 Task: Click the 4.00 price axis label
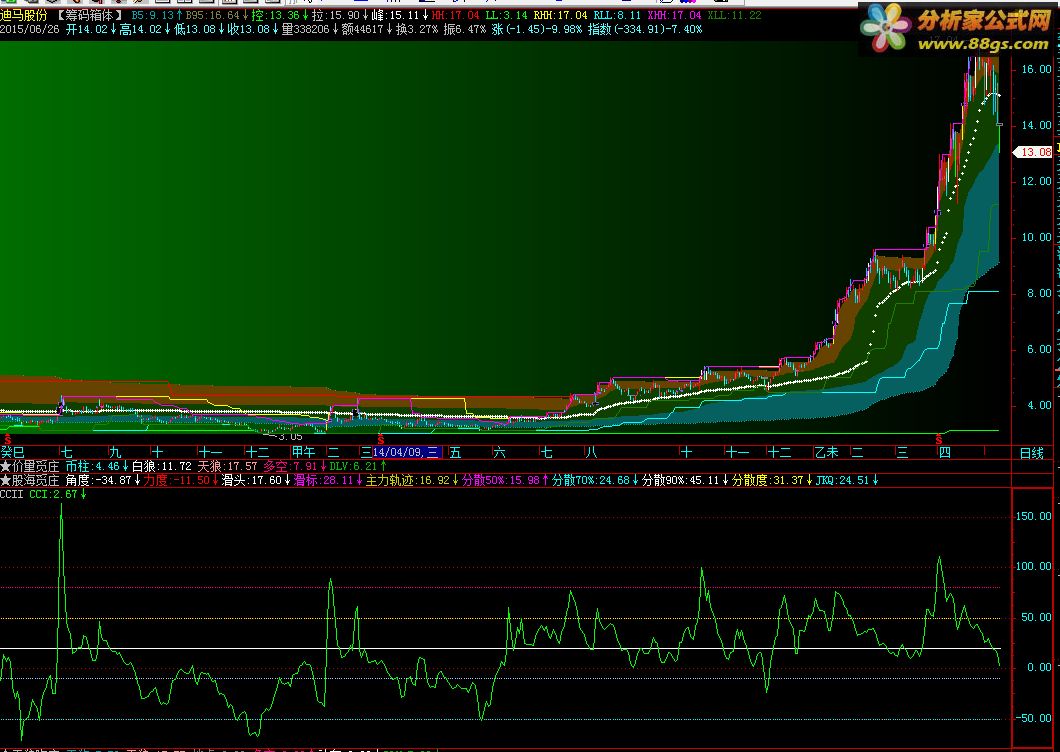[x=1039, y=406]
